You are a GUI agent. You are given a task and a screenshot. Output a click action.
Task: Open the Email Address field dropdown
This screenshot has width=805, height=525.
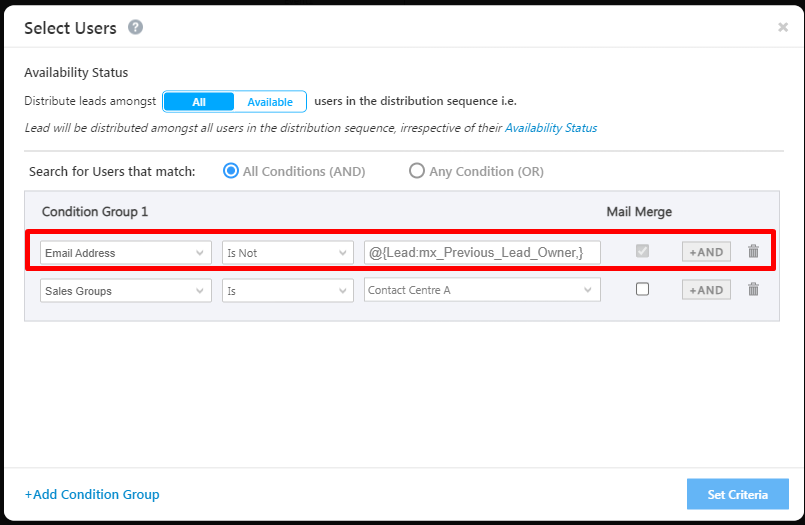point(126,253)
